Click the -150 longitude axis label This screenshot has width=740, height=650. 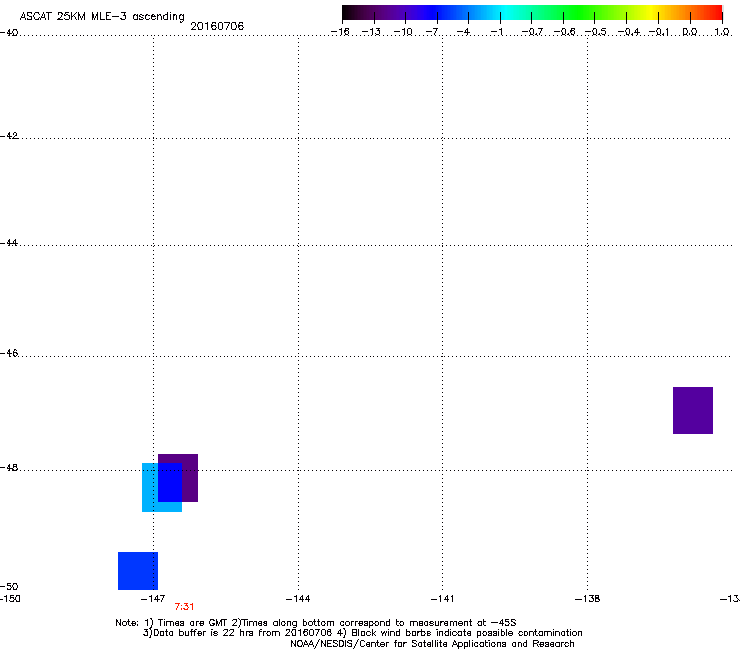coord(10,599)
